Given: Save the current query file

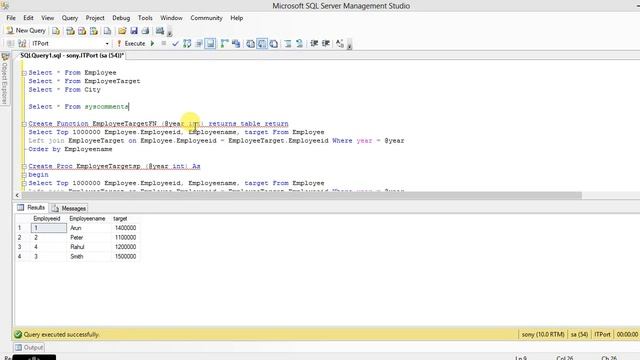Looking at the screenshot, I should 133,31.
